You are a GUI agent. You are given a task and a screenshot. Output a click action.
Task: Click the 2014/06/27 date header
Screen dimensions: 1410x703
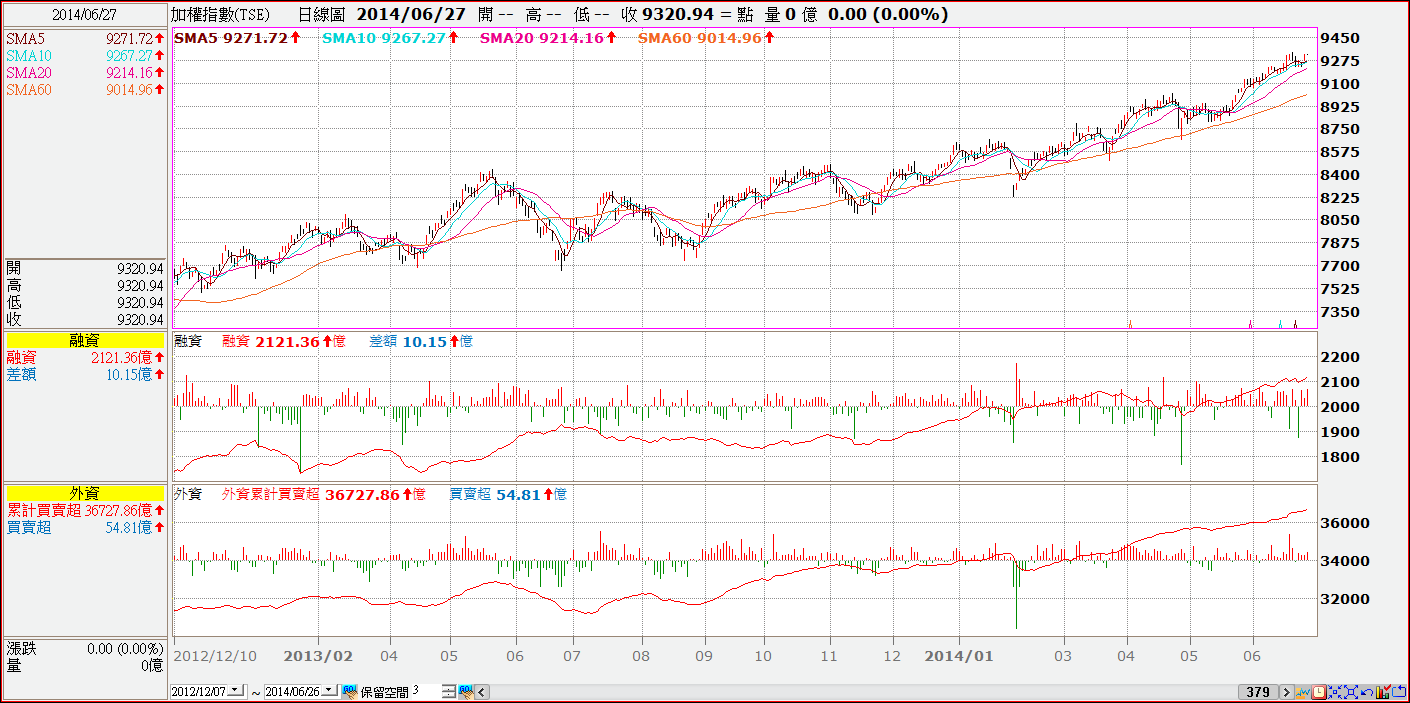[x=83, y=15]
